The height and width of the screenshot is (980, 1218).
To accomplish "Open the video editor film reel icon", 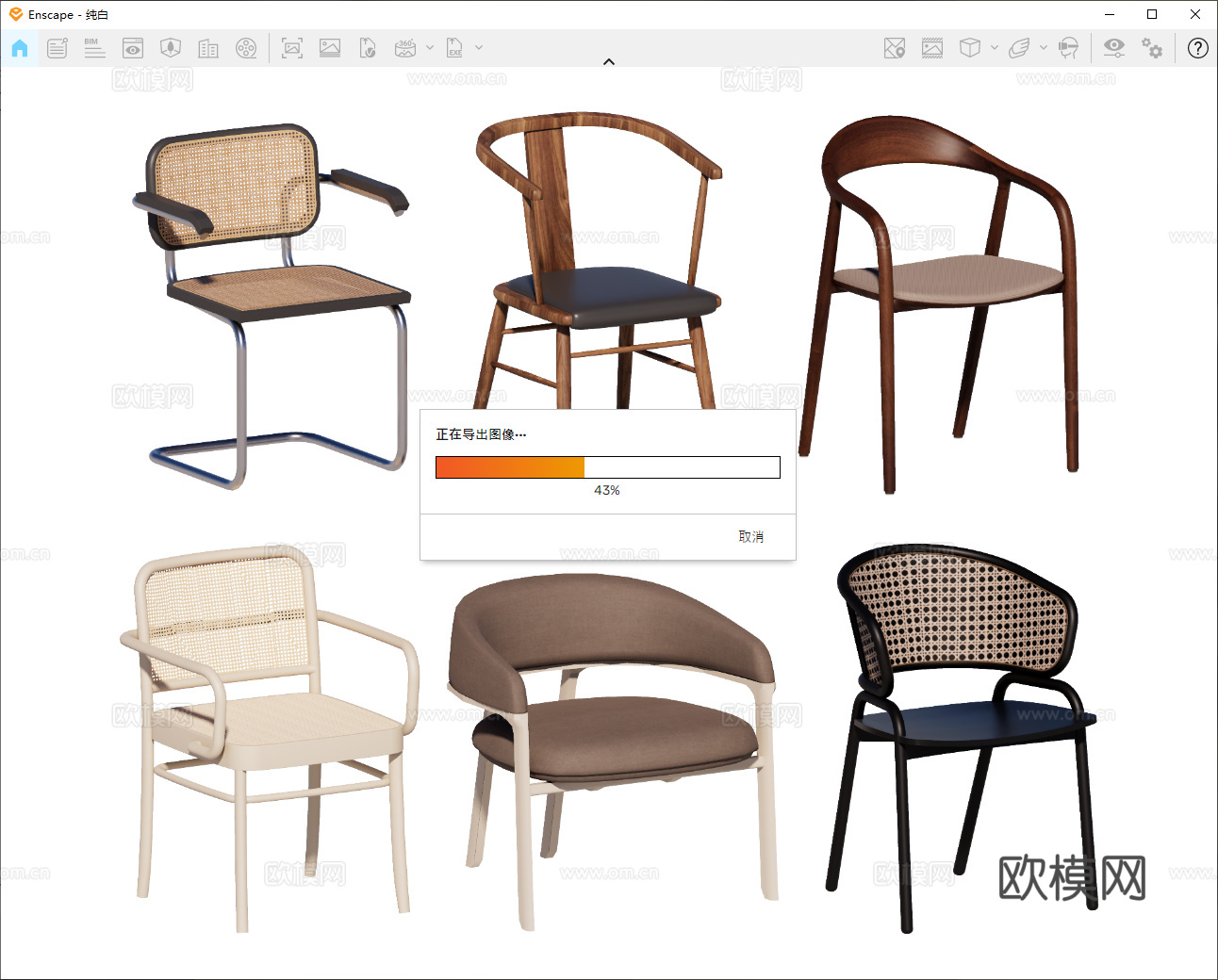I will 246,48.
